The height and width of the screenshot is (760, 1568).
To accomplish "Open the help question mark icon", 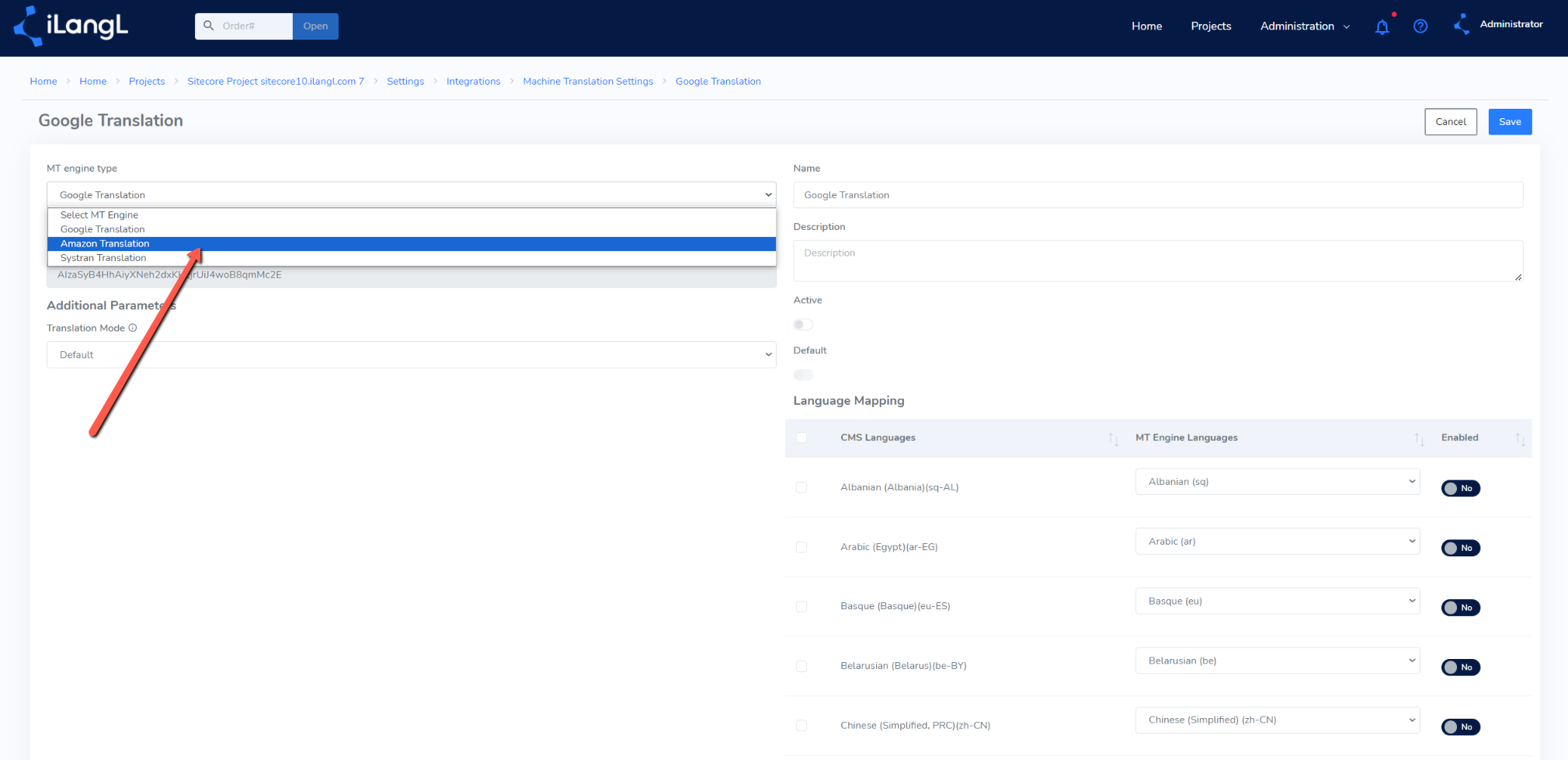I will coord(1420,26).
